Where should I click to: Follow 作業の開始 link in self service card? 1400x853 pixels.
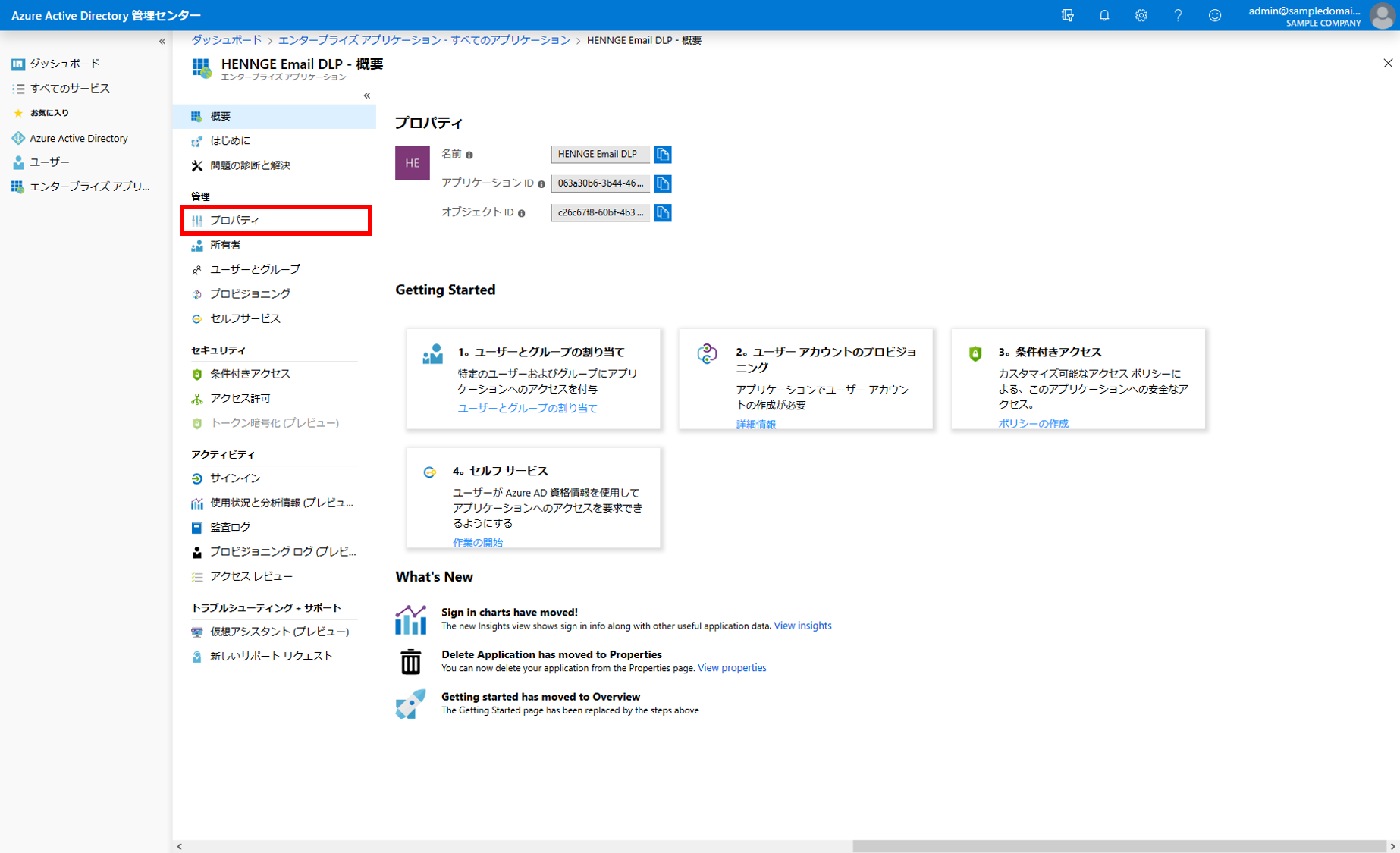click(x=478, y=542)
